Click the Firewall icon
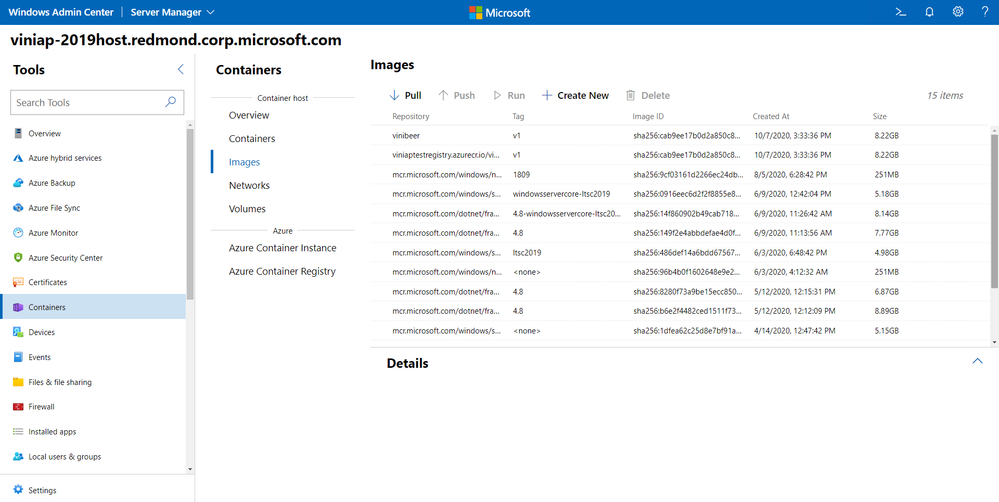 point(18,406)
